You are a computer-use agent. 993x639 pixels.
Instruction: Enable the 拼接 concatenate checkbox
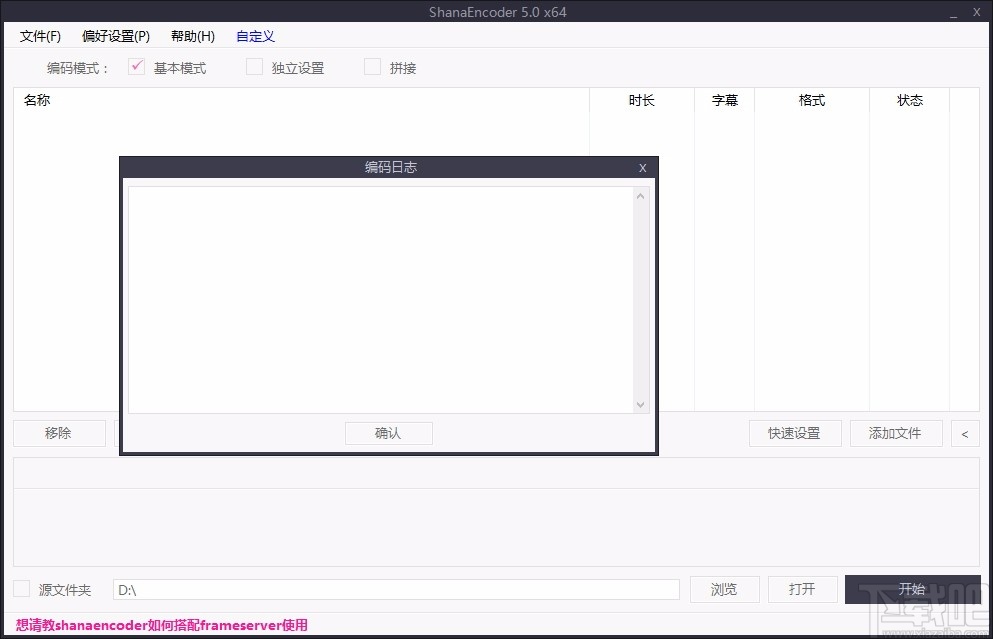point(371,67)
